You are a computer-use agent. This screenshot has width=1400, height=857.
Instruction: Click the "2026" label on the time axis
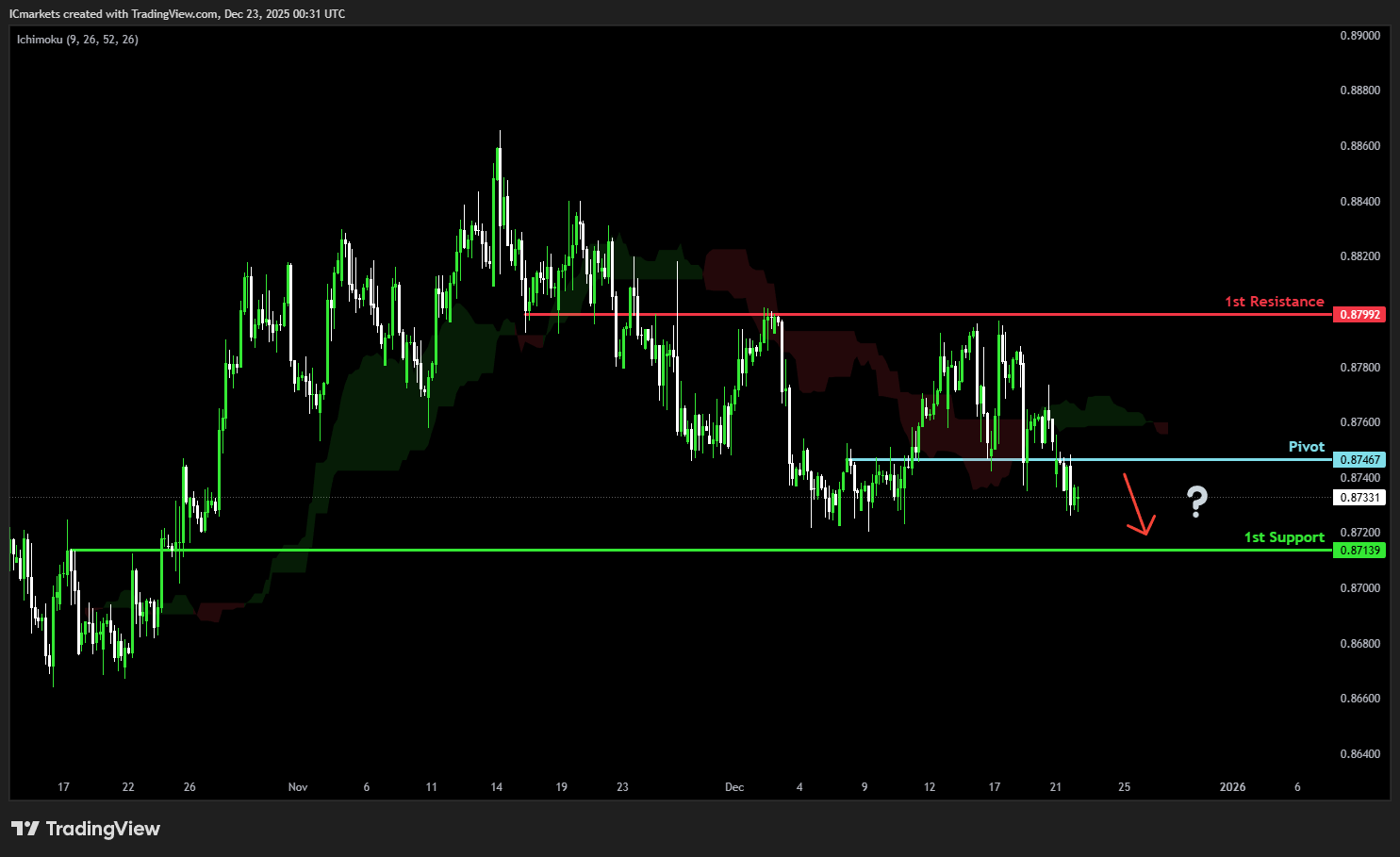pyautogui.click(x=1232, y=787)
